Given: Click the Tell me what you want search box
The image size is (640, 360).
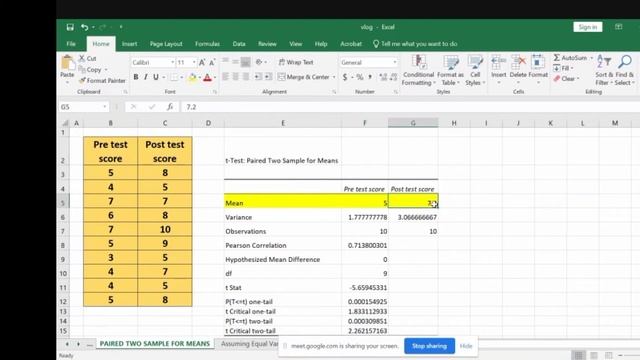Looking at the screenshot, I should click(x=415, y=44).
